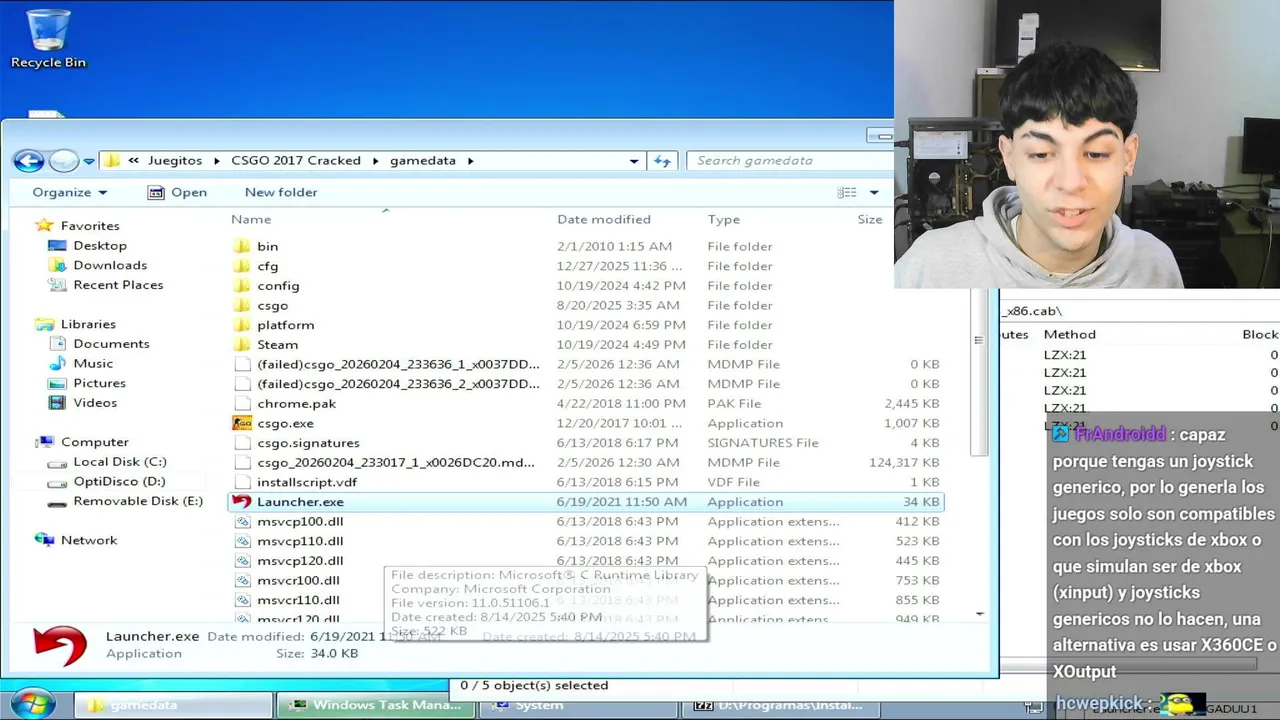Open the Pictures library
The image size is (1280, 720).
(99, 383)
